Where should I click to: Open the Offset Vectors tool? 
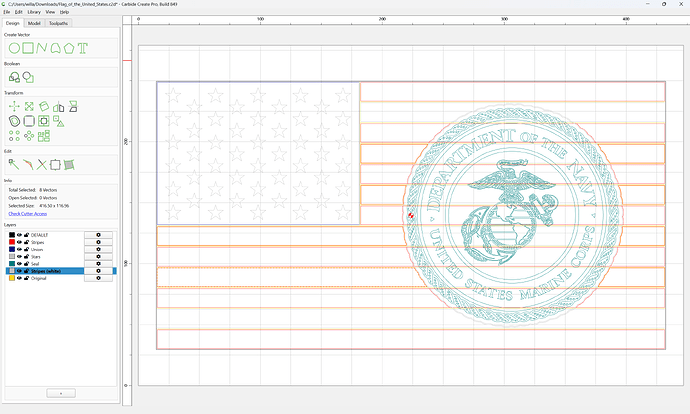point(14,121)
